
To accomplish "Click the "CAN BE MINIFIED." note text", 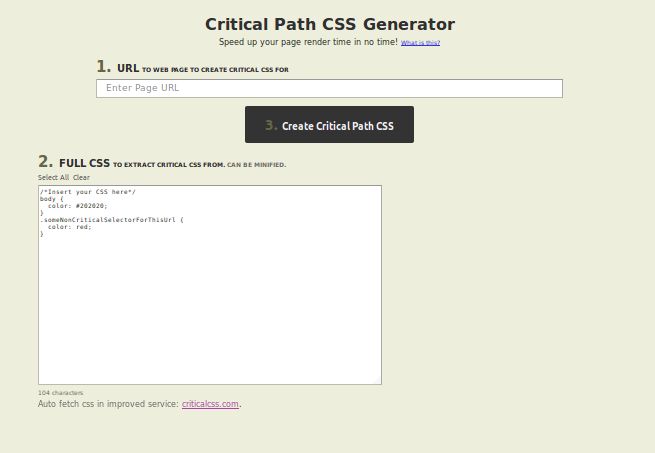I will coord(256,165).
